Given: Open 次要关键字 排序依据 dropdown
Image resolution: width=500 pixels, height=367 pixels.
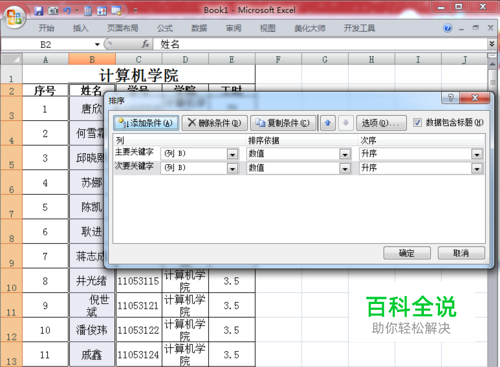Looking at the screenshot, I should (345, 168).
